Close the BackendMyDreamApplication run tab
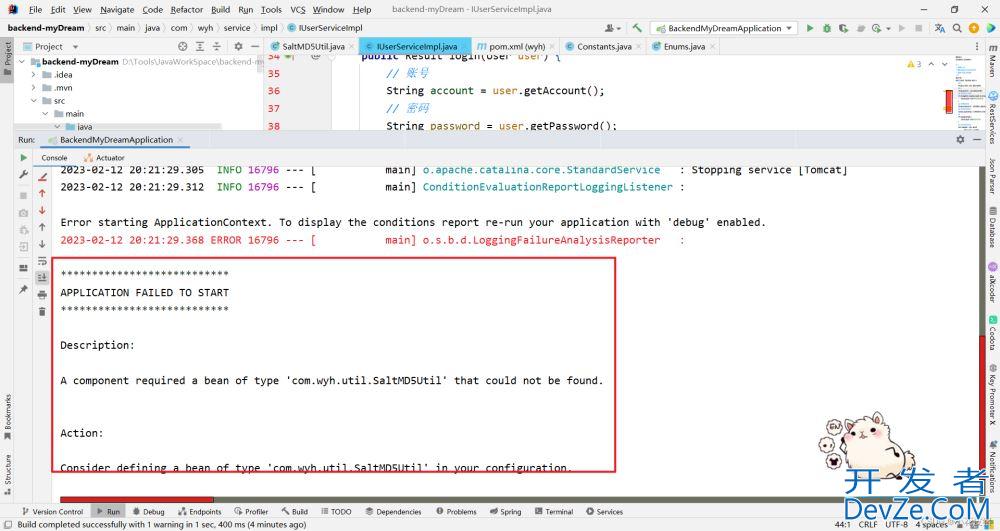Image resolution: width=1000 pixels, height=531 pixels. coord(180,140)
